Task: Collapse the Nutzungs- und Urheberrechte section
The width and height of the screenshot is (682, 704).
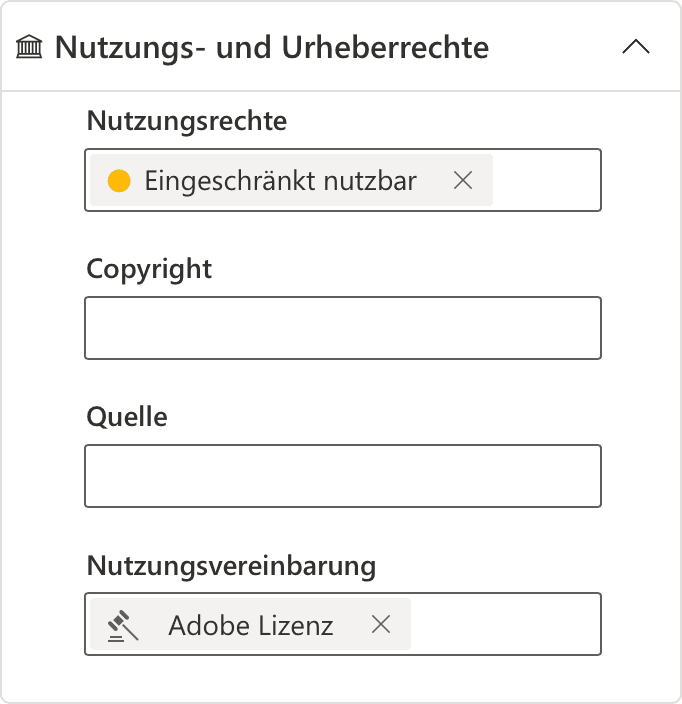Action: coord(636,47)
